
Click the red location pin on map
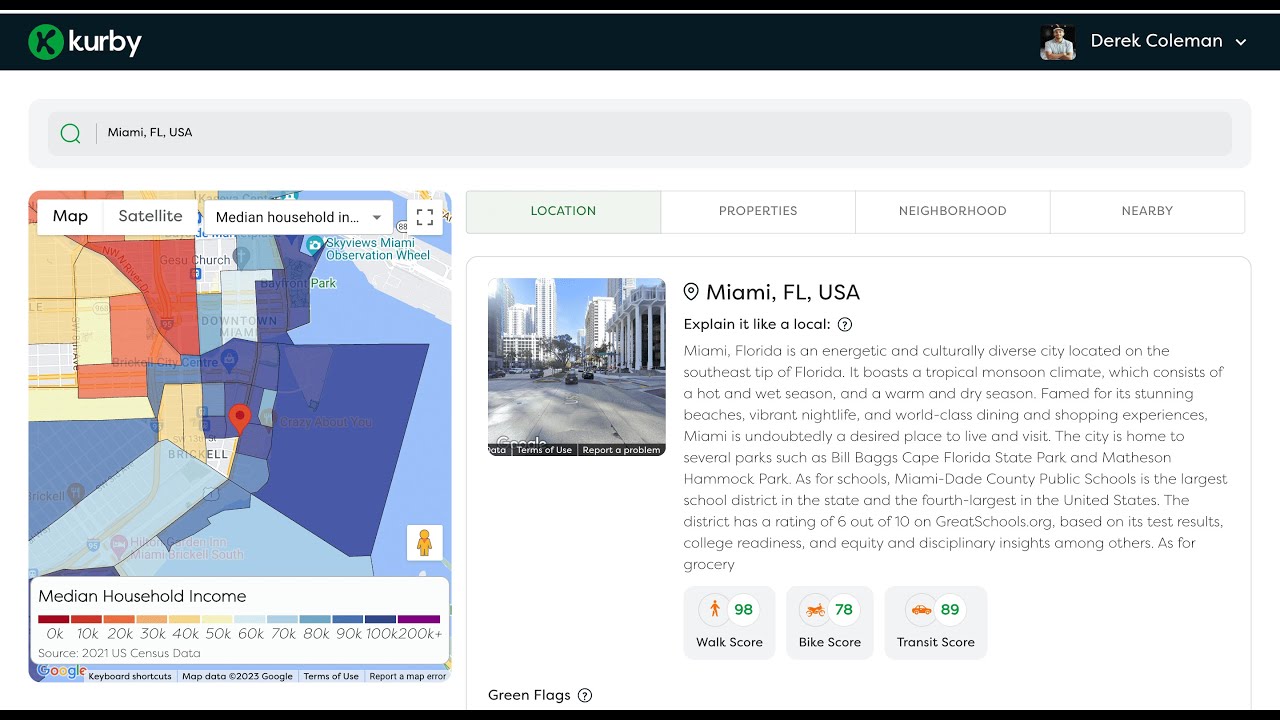coord(239,419)
